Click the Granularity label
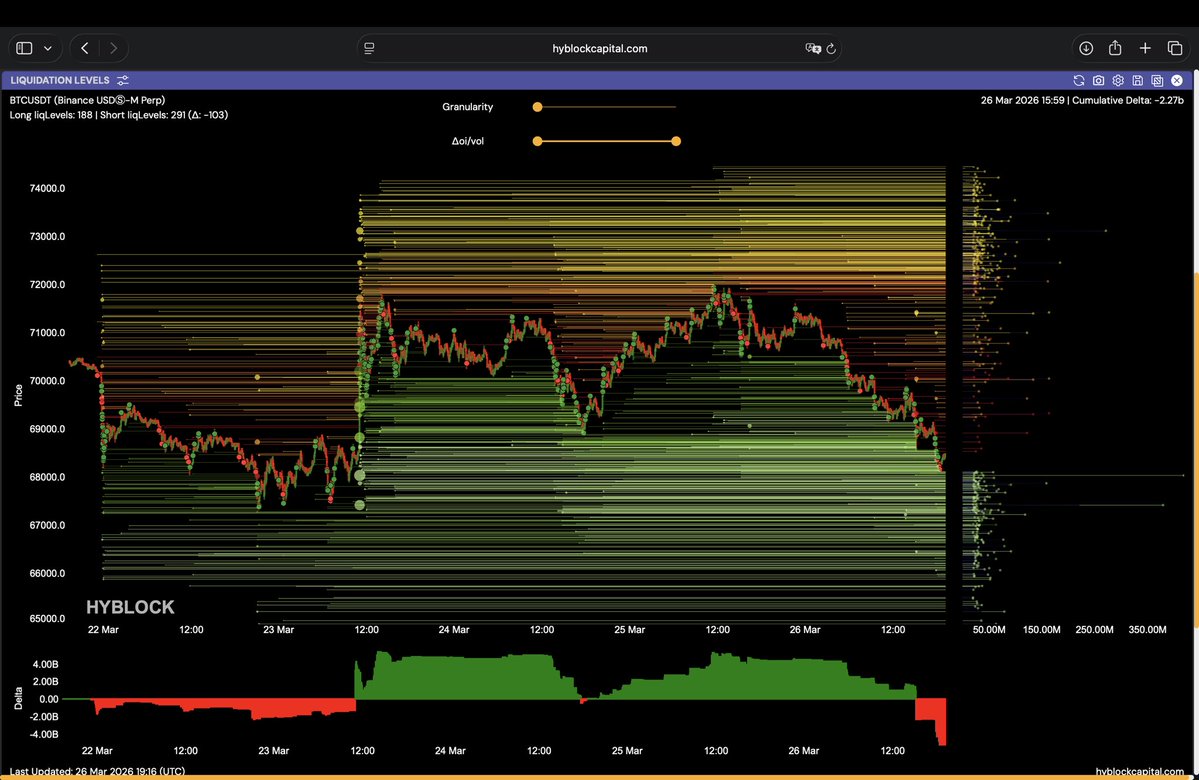Viewport: 1199px width, 780px height. tap(467, 107)
